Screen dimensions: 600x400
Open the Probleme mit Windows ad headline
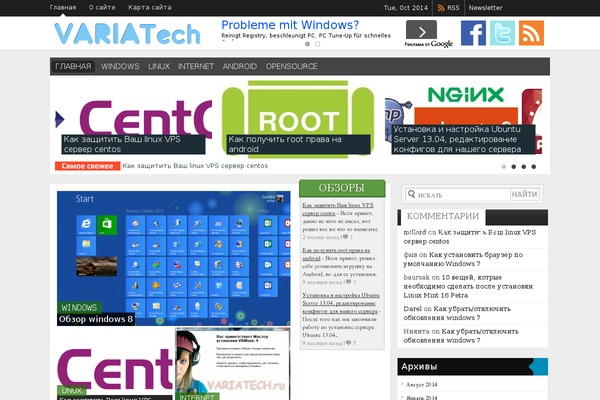click(x=290, y=25)
